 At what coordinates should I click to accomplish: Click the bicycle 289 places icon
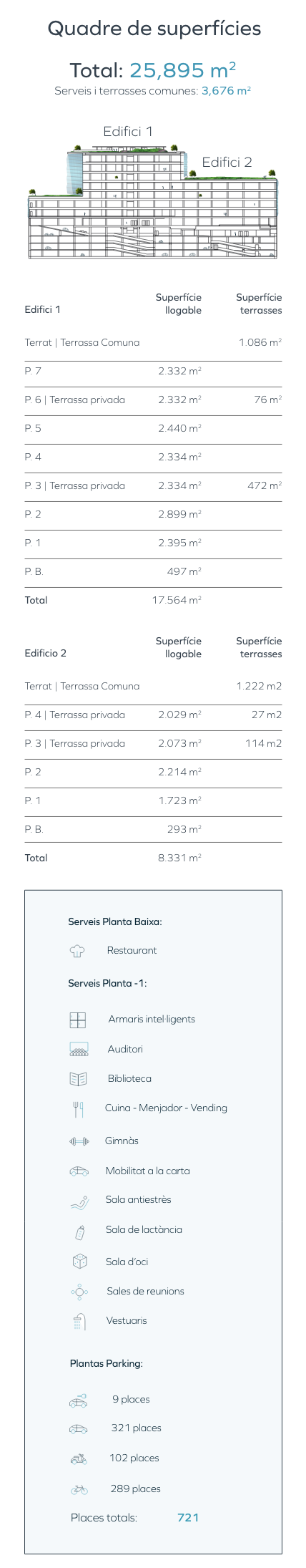[79, 1489]
